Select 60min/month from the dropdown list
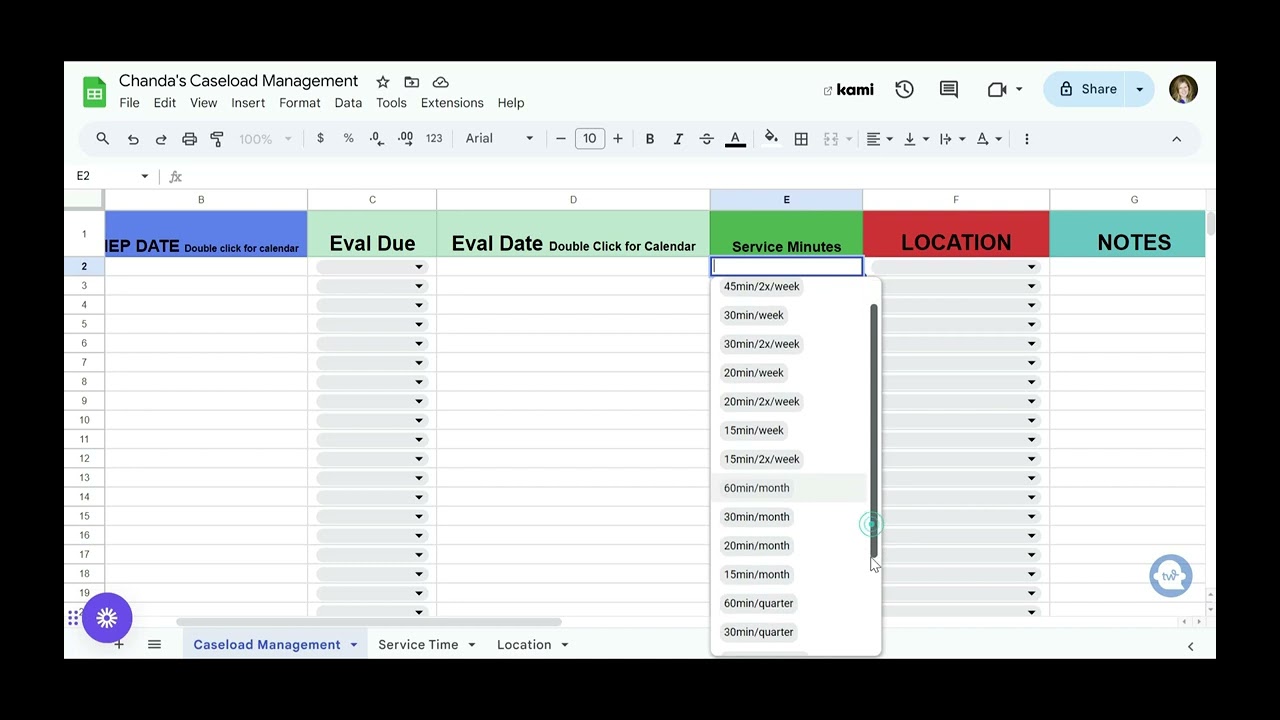The height and width of the screenshot is (720, 1280). point(757,488)
